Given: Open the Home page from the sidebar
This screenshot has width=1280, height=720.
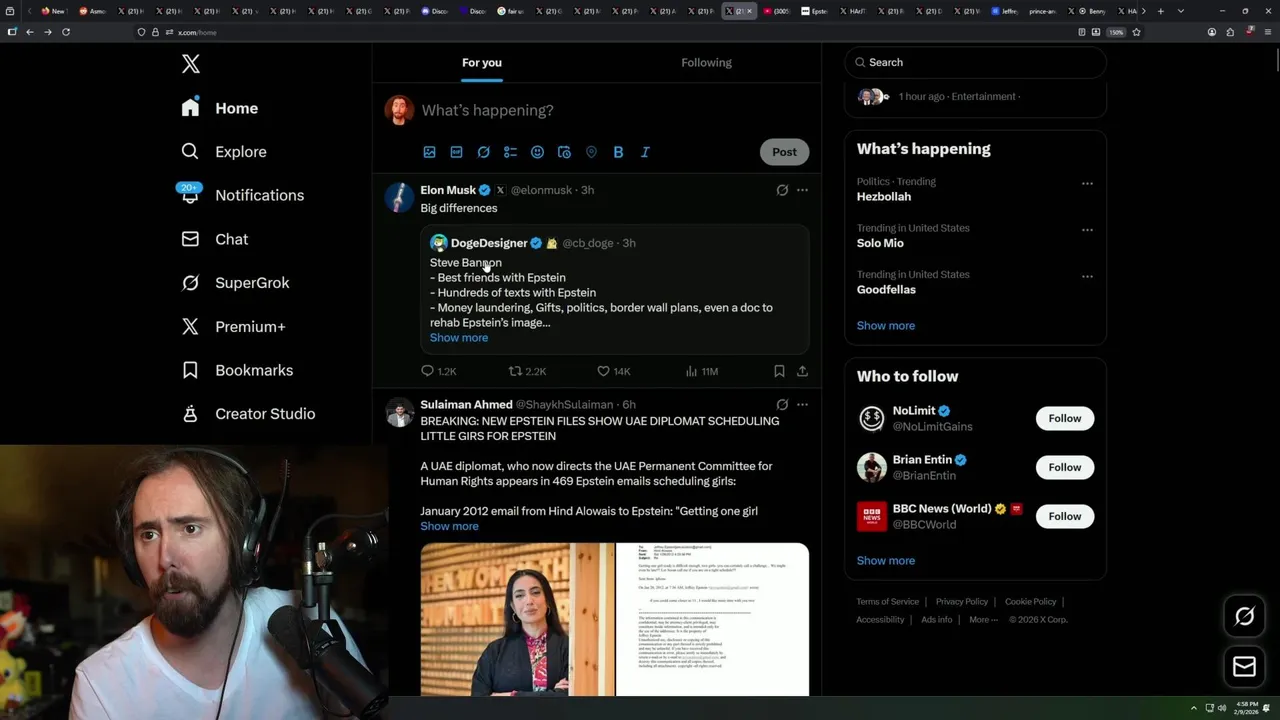Looking at the screenshot, I should [220, 108].
